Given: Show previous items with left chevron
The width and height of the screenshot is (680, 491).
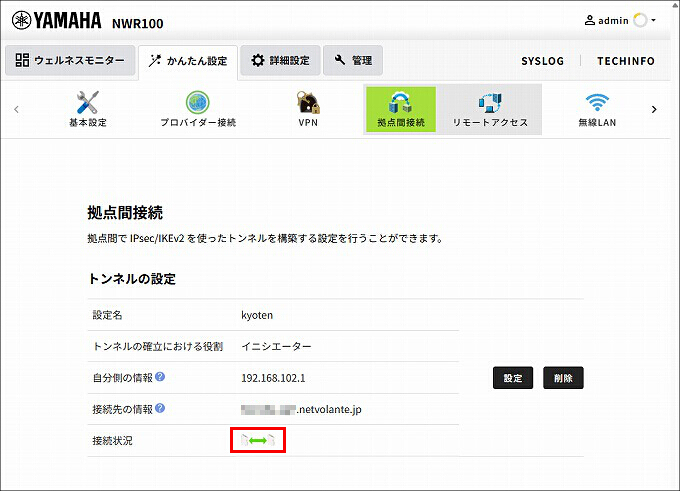Looking at the screenshot, I should click(16, 109).
